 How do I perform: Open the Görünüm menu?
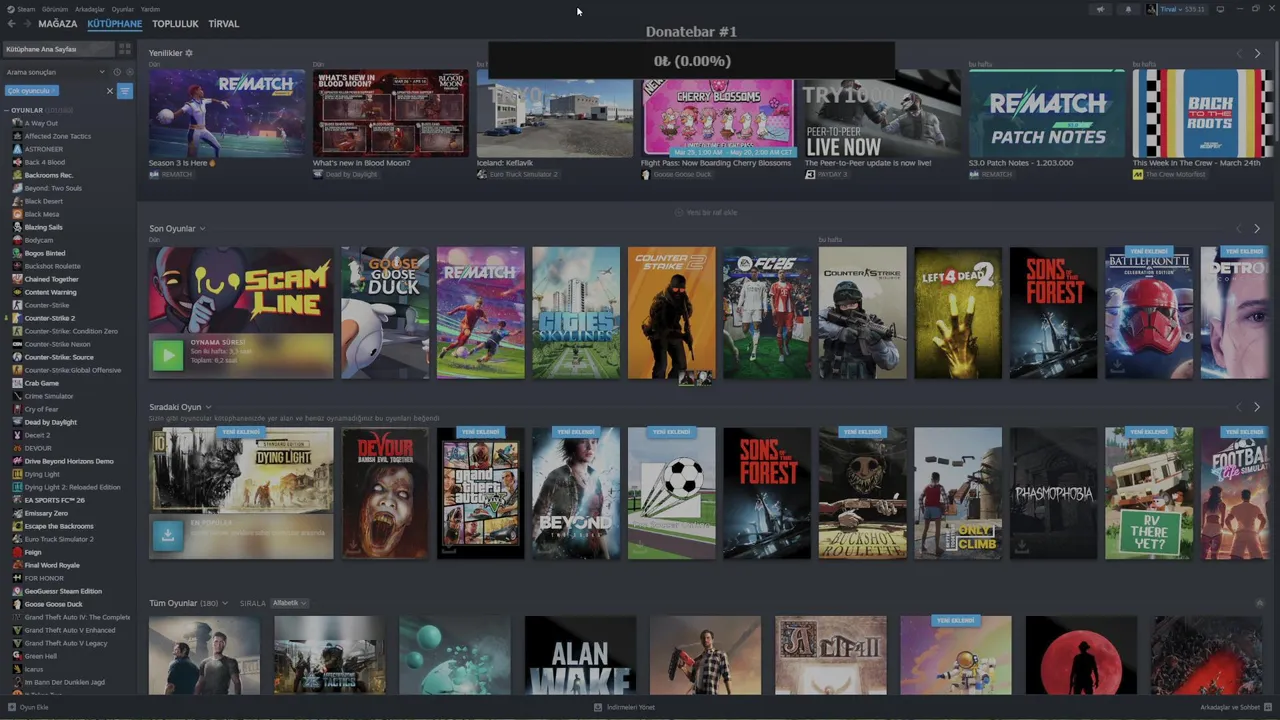click(55, 9)
